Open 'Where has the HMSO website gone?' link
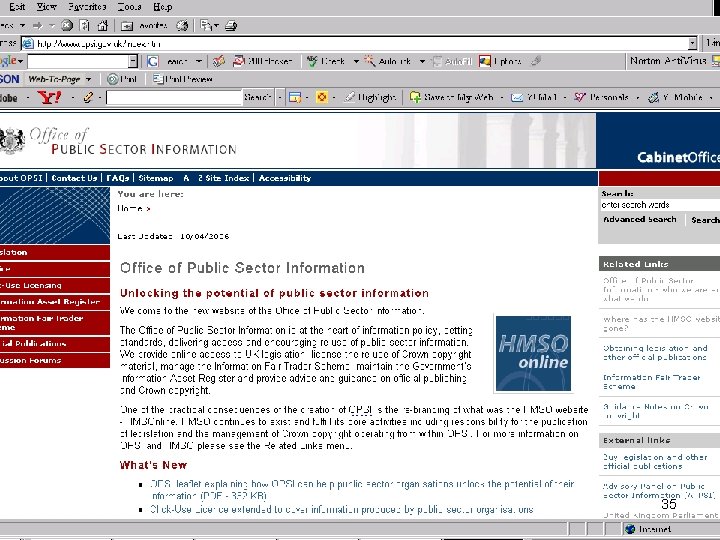720x540 pixels. 661,324
